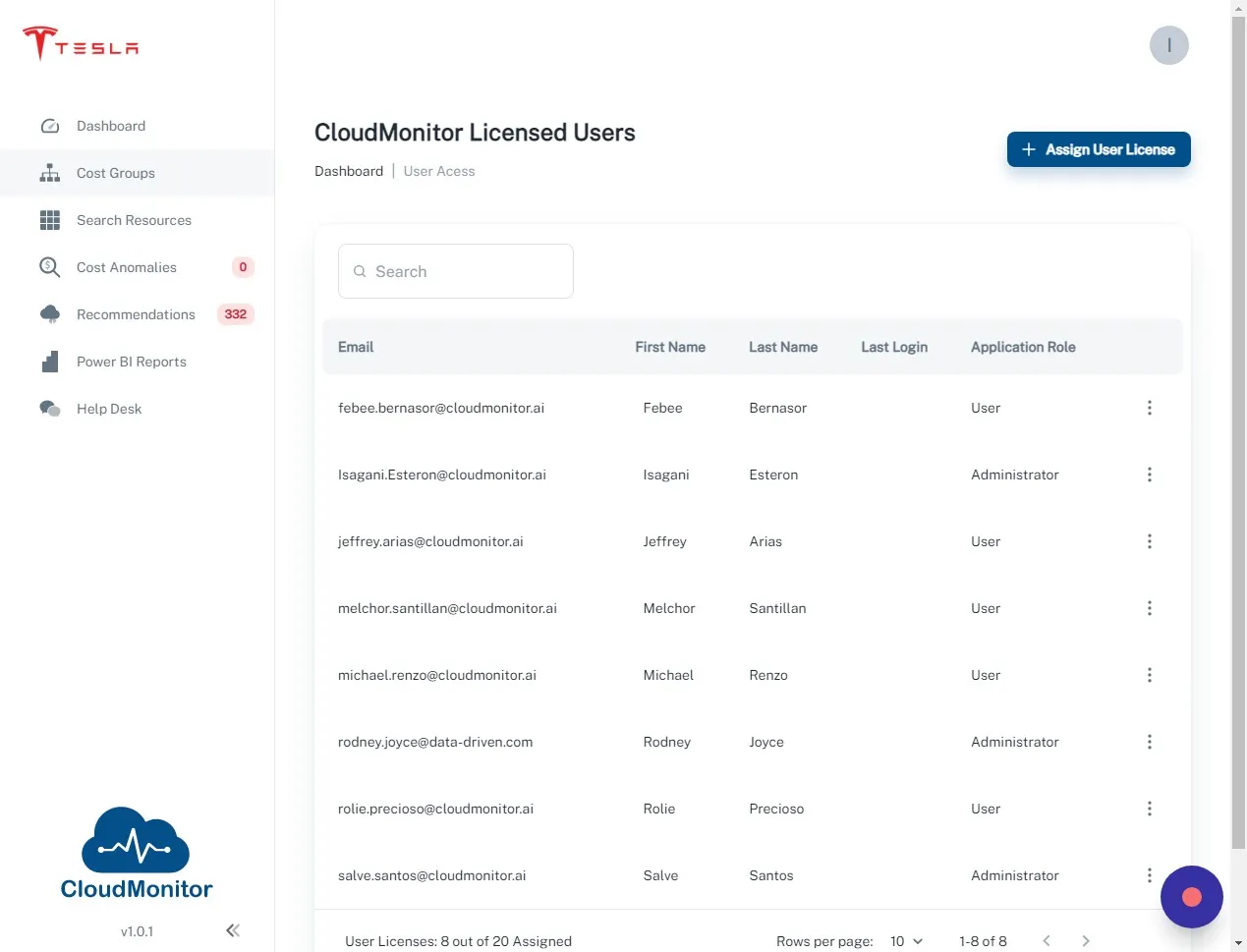Click the Search Resources grid icon

coord(50,220)
